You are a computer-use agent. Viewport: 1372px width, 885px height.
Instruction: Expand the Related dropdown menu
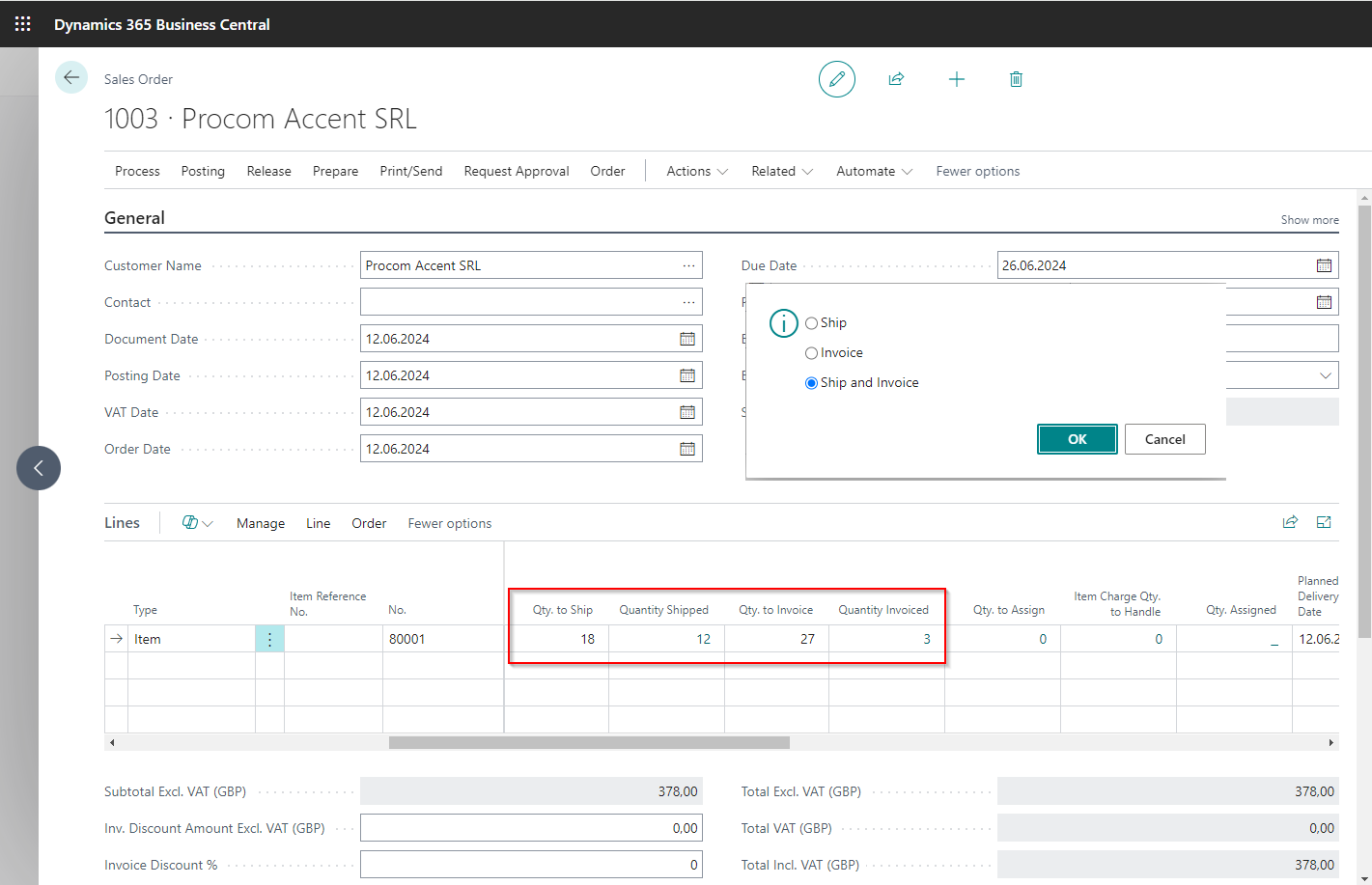(782, 171)
